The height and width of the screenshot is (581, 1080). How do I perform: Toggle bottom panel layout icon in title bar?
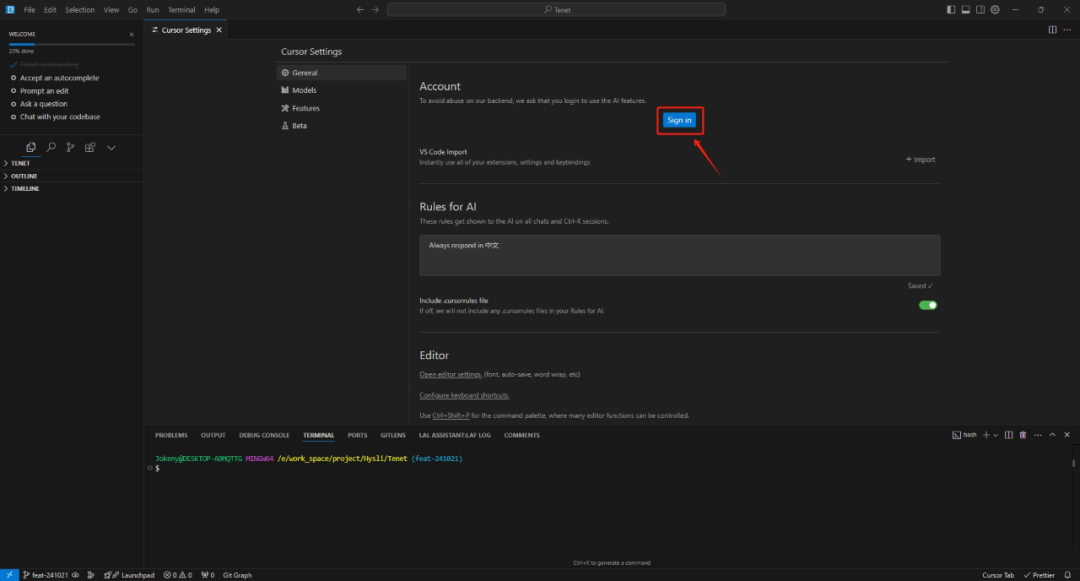click(x=964, y=10)
